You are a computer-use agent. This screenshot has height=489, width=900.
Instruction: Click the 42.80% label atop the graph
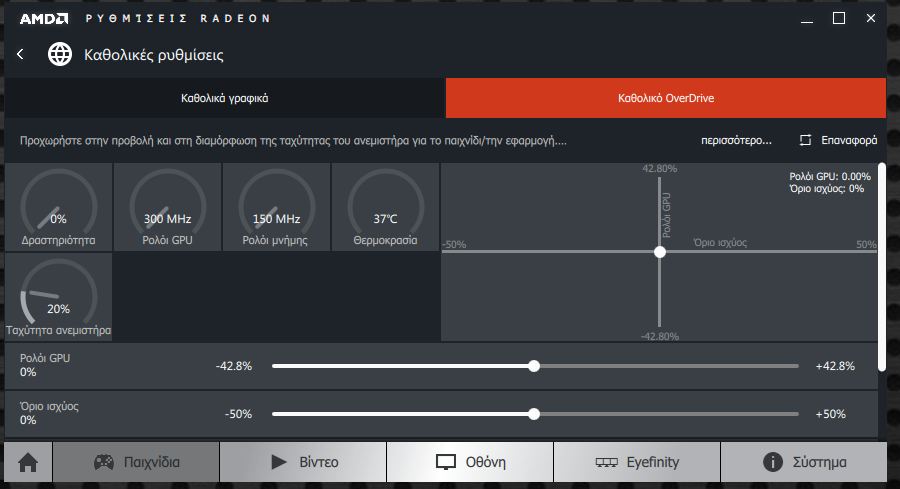[x=660, y=168]
